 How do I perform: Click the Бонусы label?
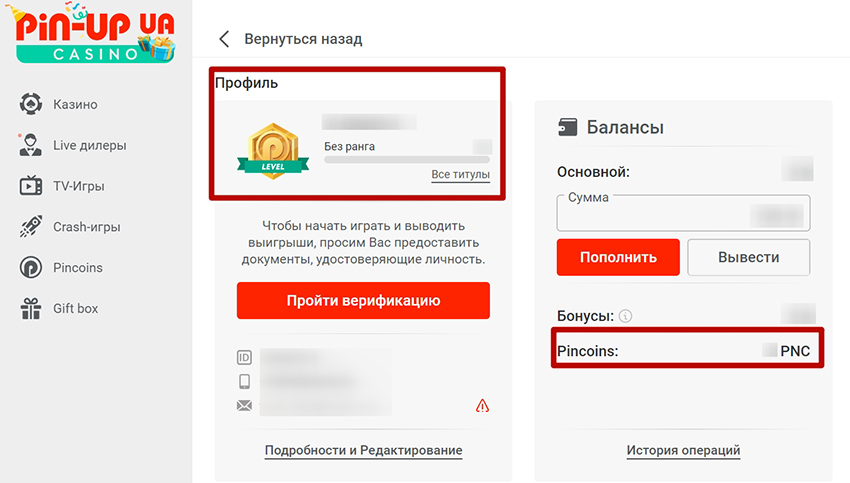(585, 315)
